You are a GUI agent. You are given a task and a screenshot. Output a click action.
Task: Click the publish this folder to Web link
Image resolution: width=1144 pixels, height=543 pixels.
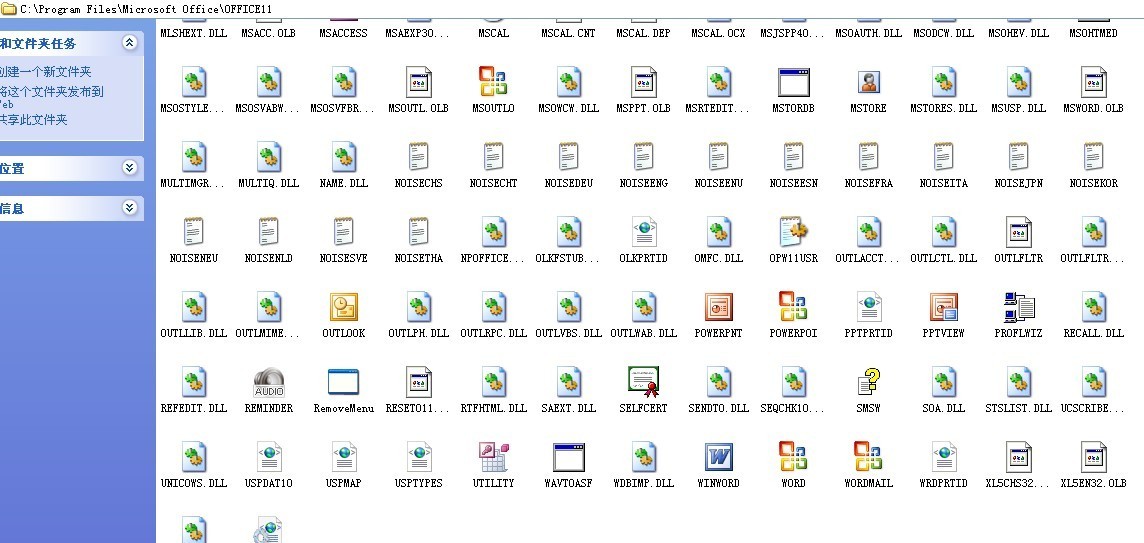(x=51, y=98)
